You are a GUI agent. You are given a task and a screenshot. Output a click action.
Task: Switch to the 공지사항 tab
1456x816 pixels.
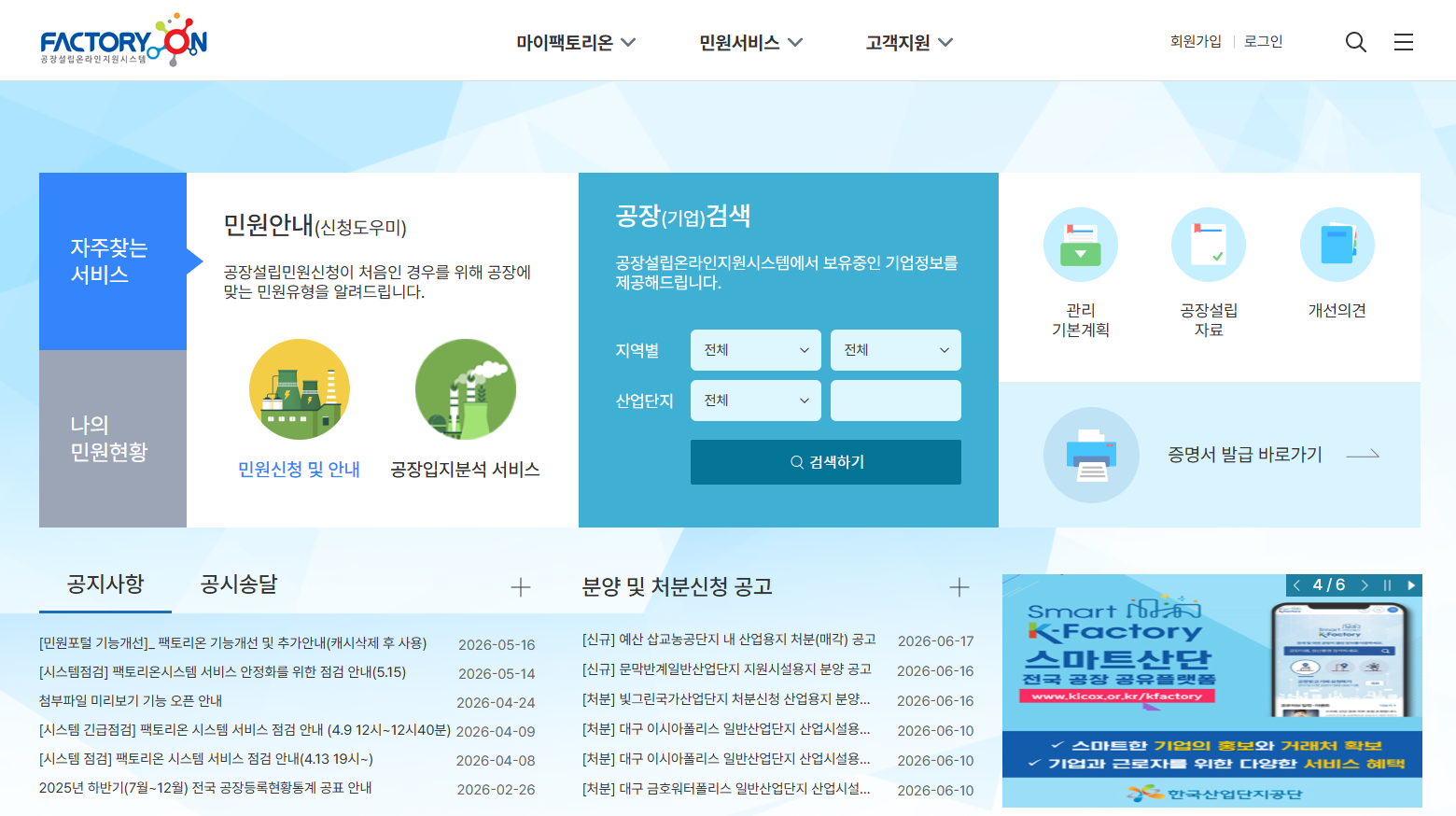pyautogui.click(x=105, y=584)
